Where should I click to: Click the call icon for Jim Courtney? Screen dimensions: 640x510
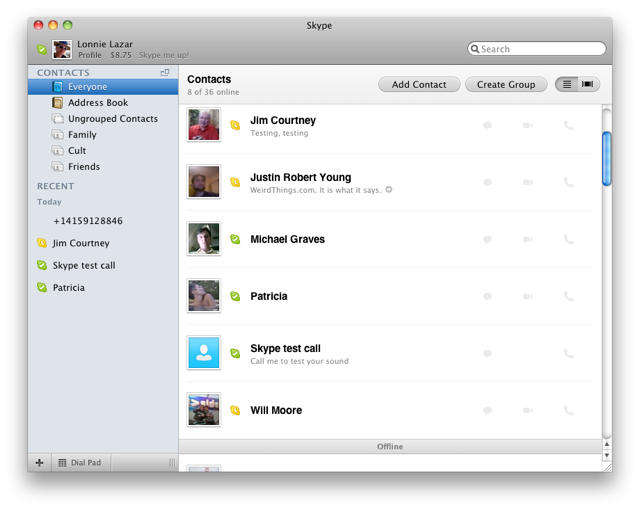[568, 126]
